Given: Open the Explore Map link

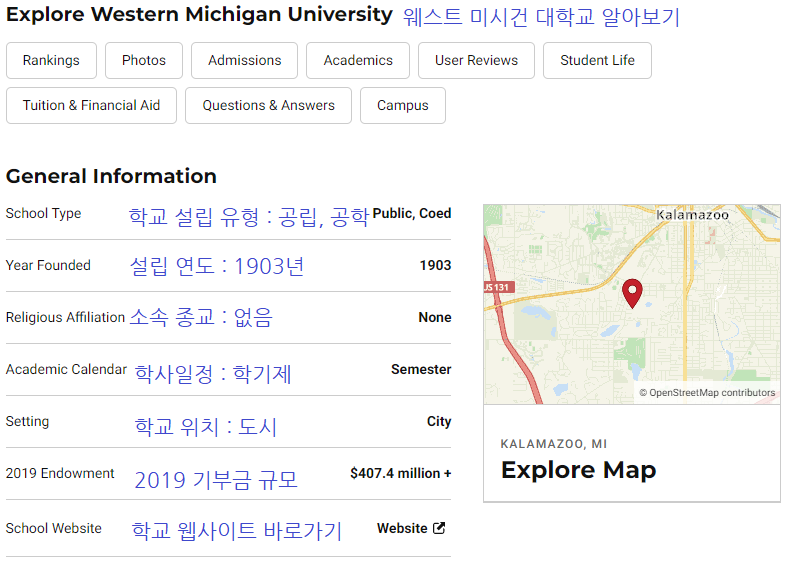Looking at the screenshot, I should pos(578,470).
